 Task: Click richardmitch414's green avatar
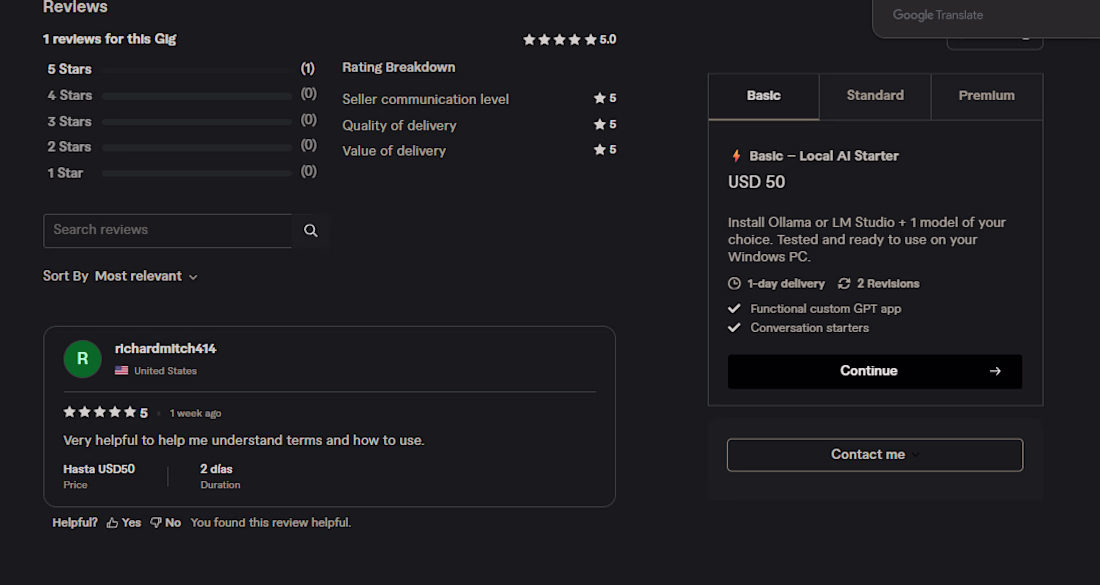click(x=82, y=358)
